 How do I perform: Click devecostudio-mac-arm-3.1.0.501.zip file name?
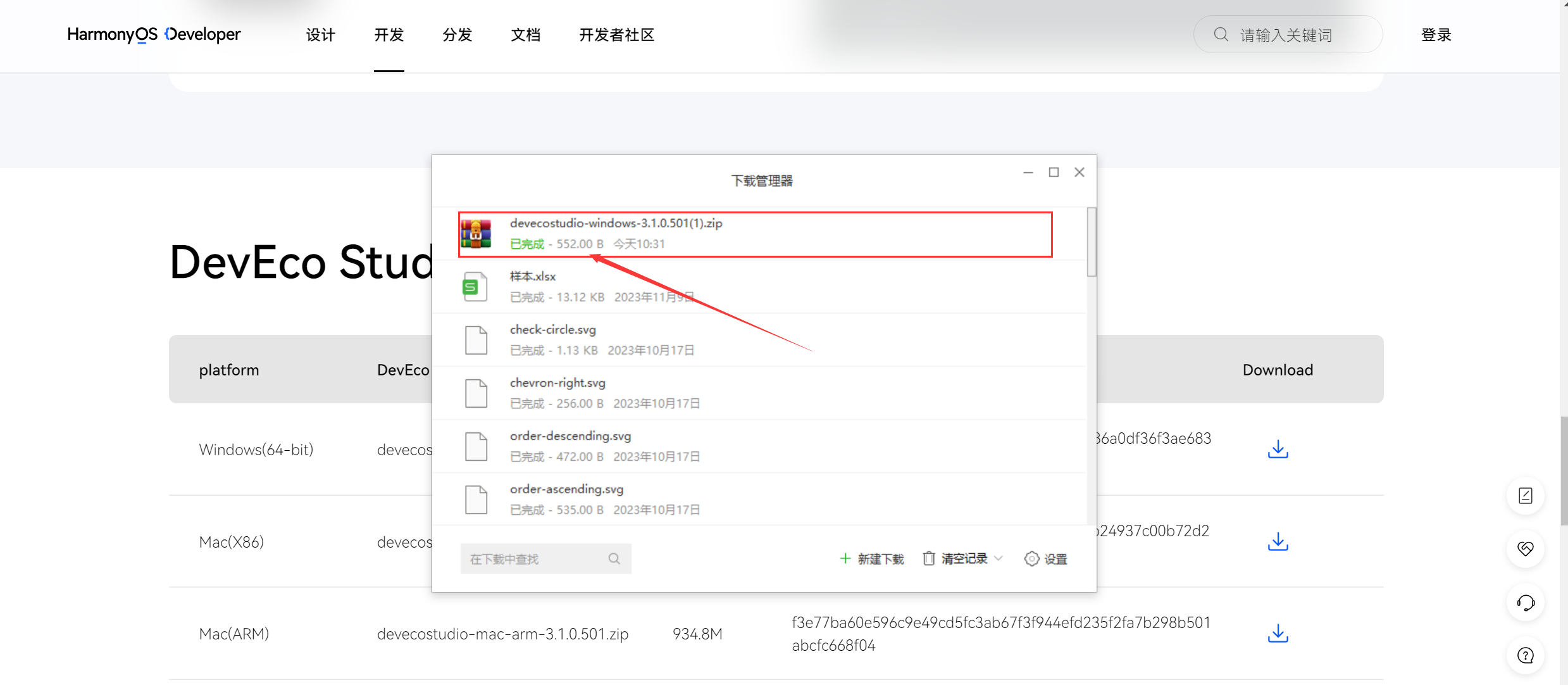coord(502,634)
